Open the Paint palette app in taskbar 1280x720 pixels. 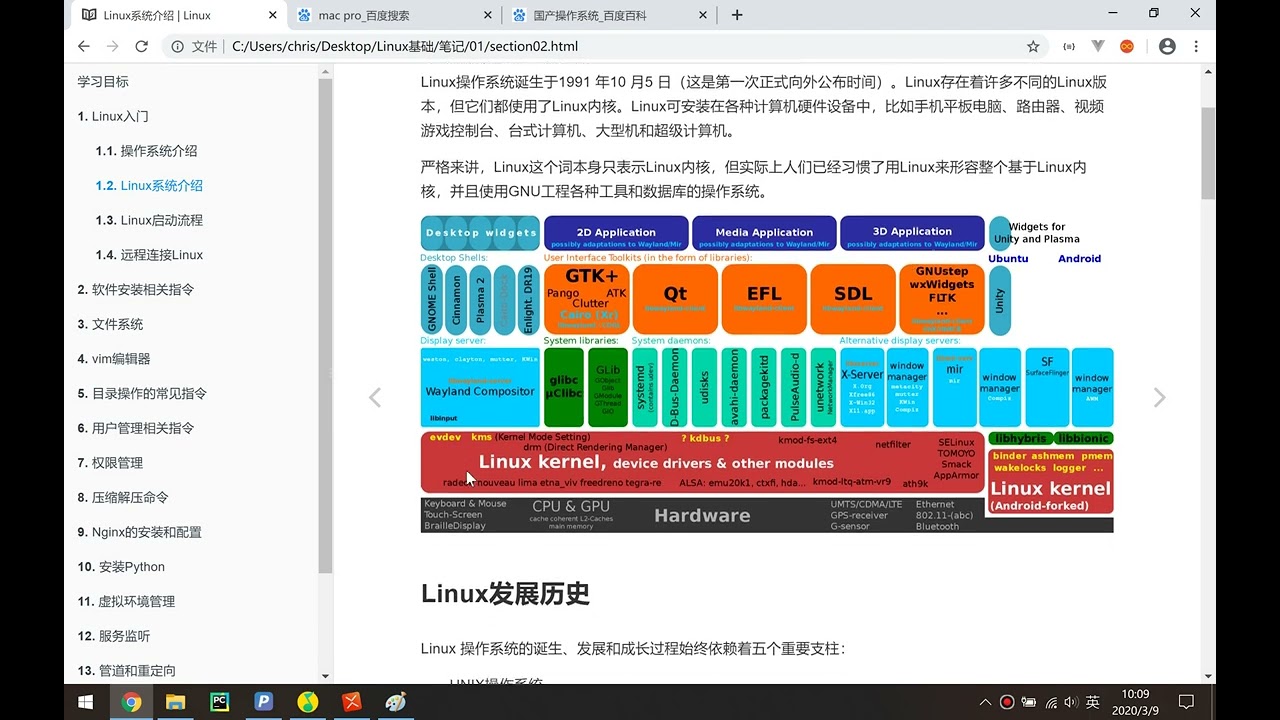[395, 702]
